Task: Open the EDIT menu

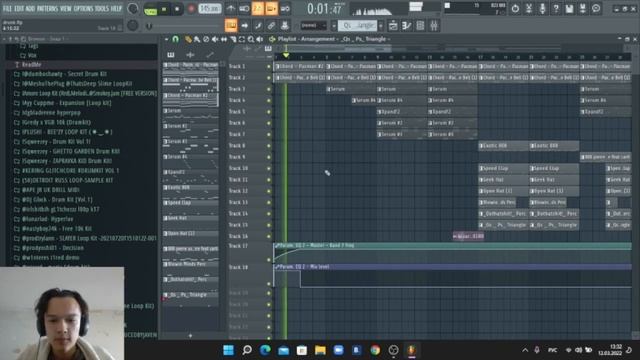Action: pos(19,8)
